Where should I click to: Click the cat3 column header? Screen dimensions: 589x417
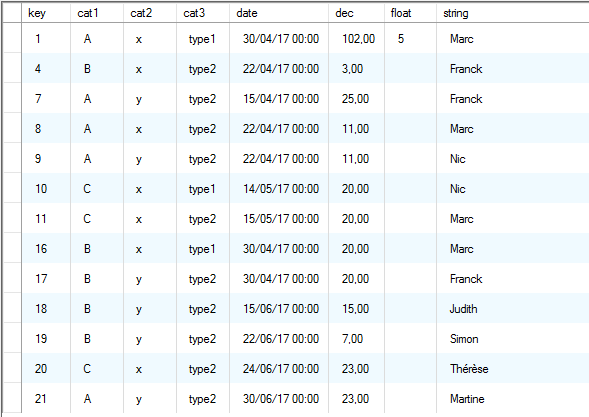point(203,13)
